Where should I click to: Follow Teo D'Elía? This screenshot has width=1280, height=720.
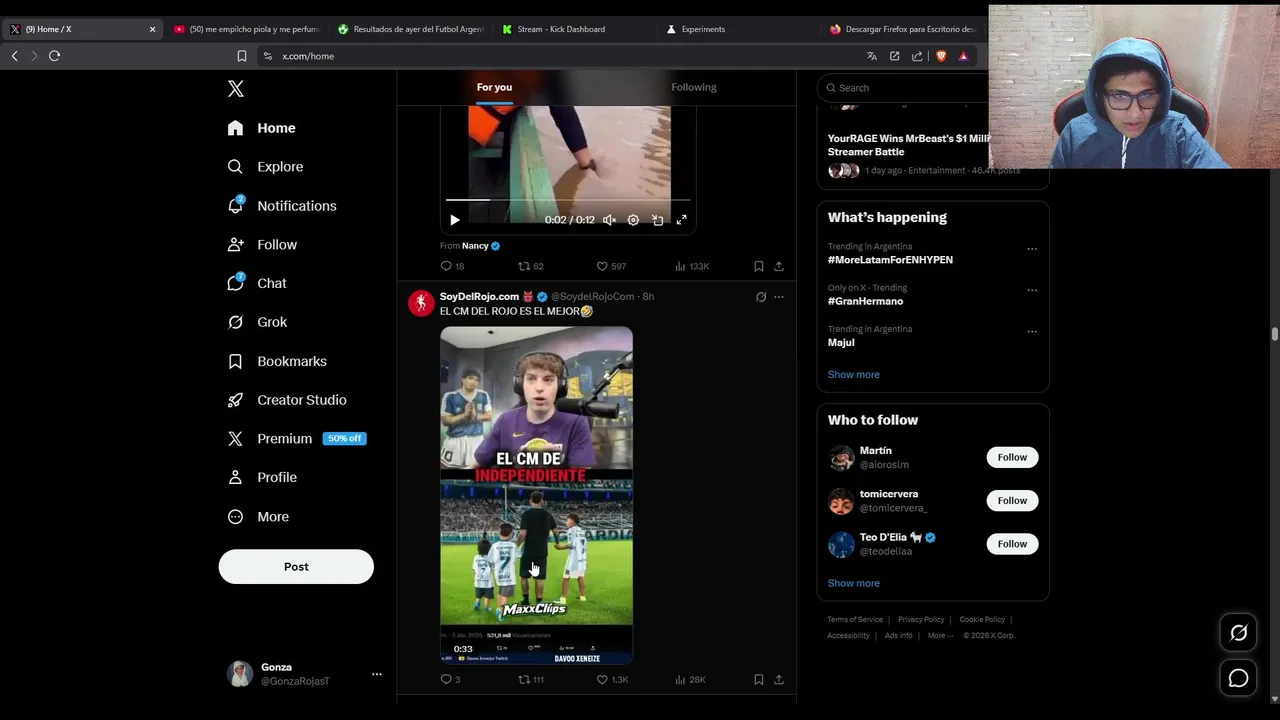click(1012, 544)
